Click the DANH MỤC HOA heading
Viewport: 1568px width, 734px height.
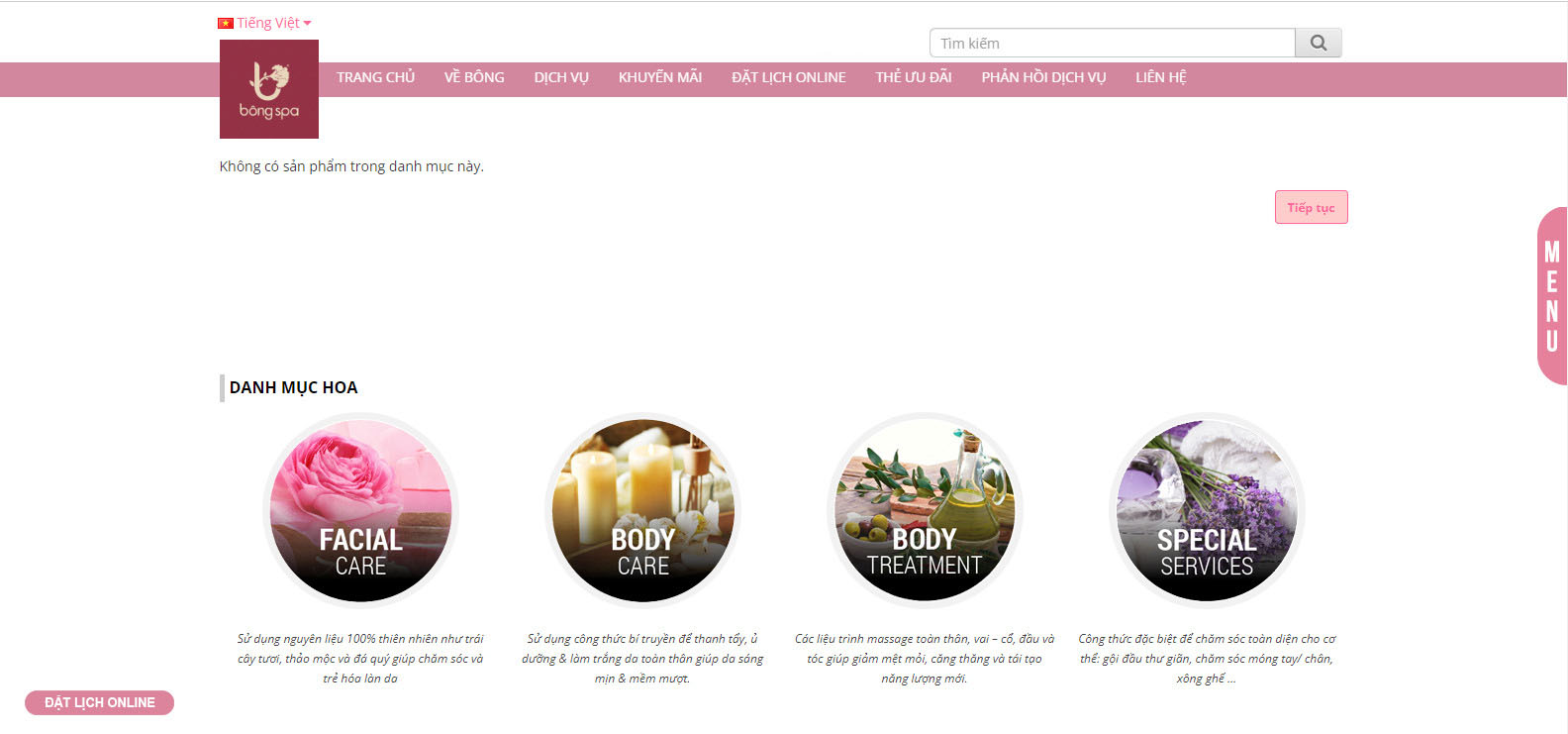point(294,387)
